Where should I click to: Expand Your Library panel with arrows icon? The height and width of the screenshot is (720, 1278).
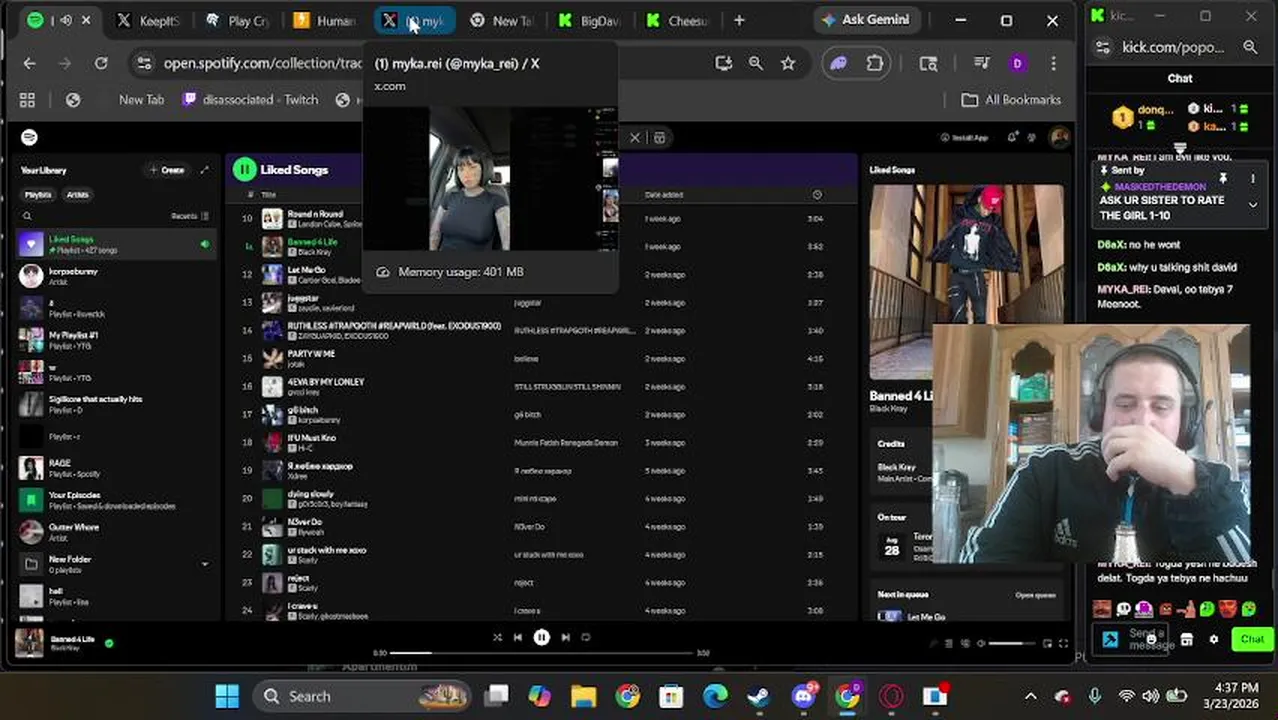tap(205, 170)
